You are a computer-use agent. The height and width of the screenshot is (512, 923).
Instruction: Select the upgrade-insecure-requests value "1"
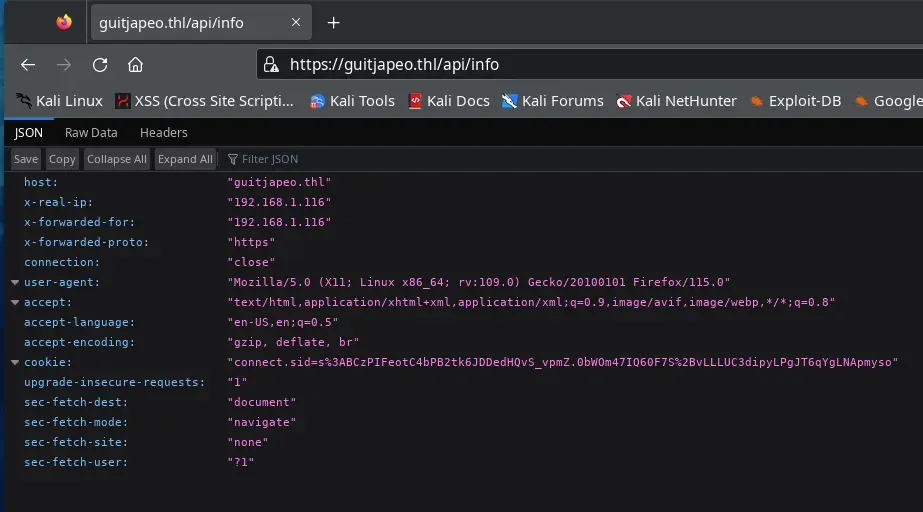pos(237,383)
